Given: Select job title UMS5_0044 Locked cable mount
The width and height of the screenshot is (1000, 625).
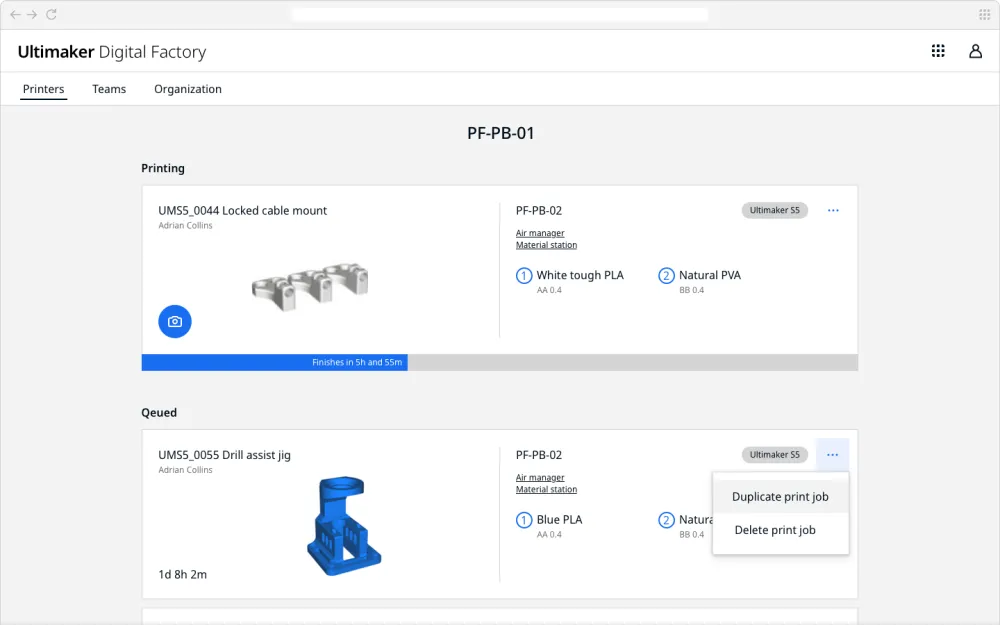Looking at the screenshot, I should click(242, 210).
